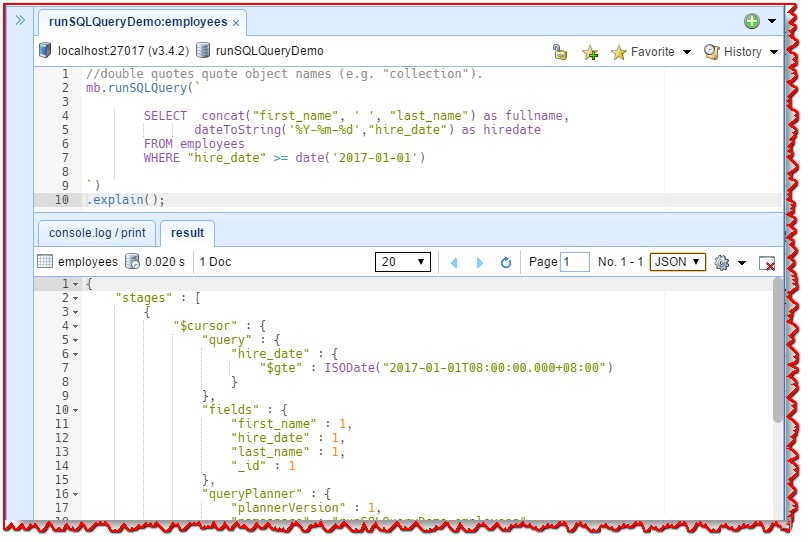
Task: Expand the left sidebar with double chevron
Action: (20, 21)
